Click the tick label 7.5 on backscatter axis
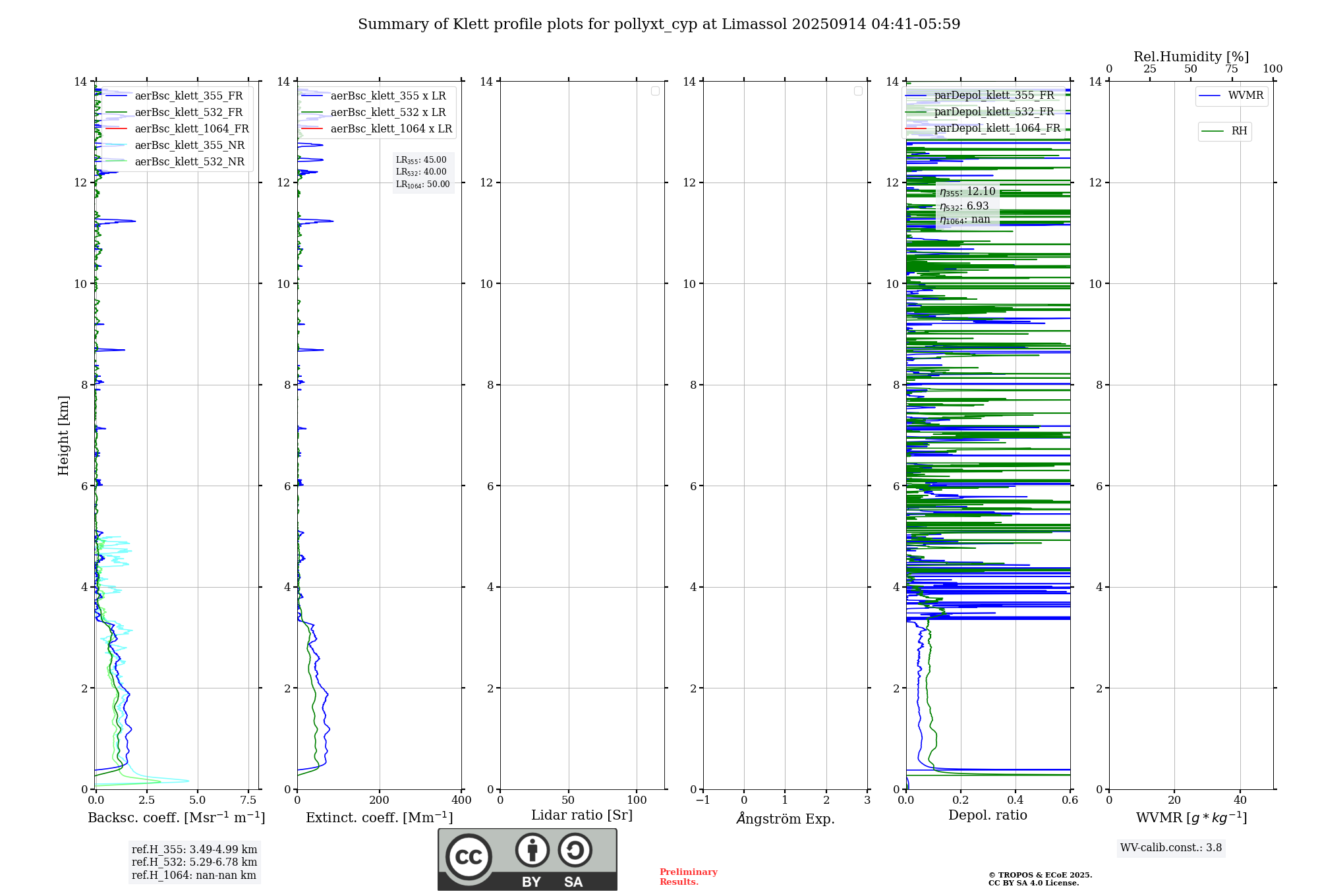The image size is (1318, 896). [x=248, y=800]
